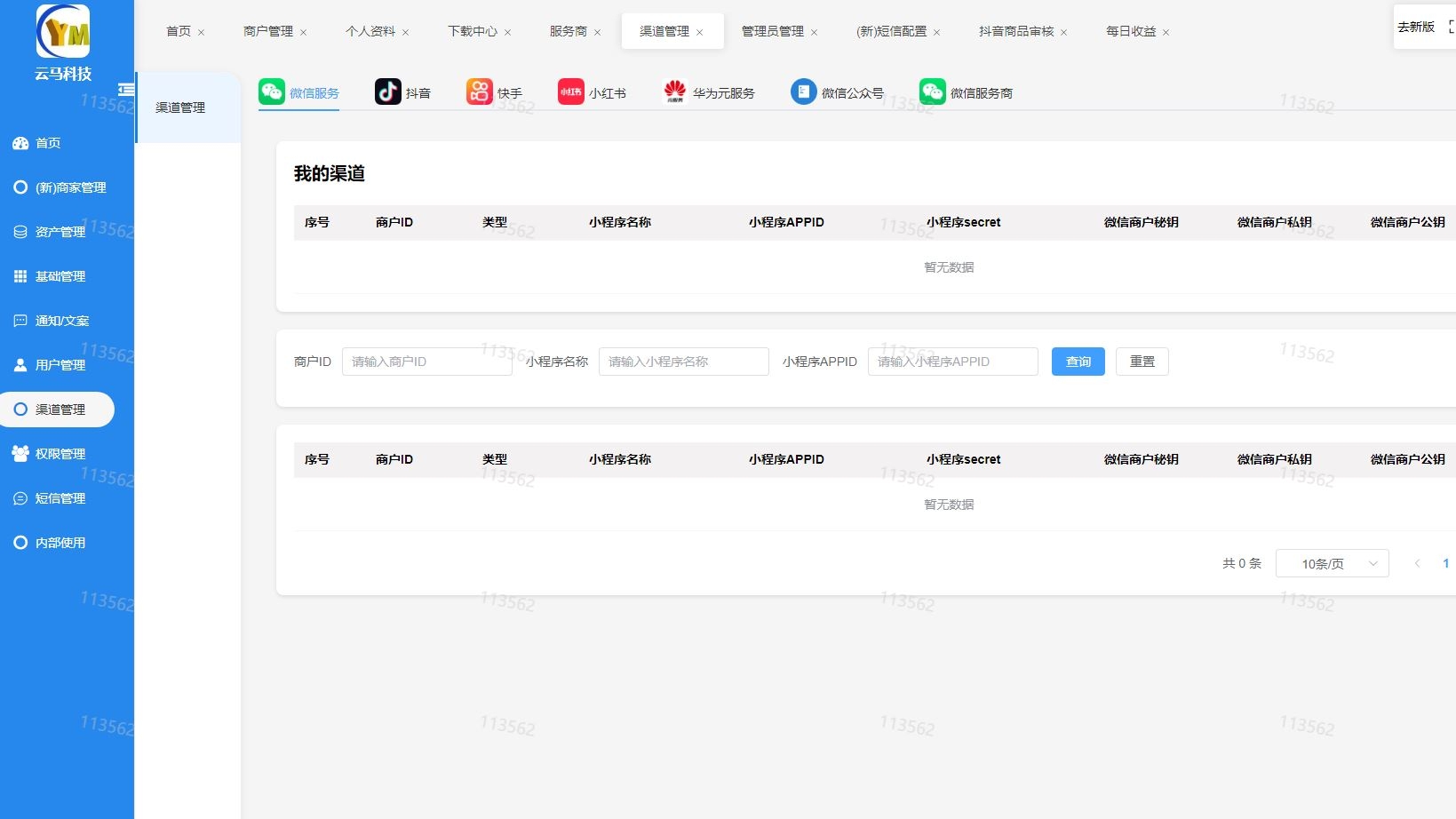The image size is (1456, 819).
Task: Focus the 小程序名称 input field
Action: (684, 362)
